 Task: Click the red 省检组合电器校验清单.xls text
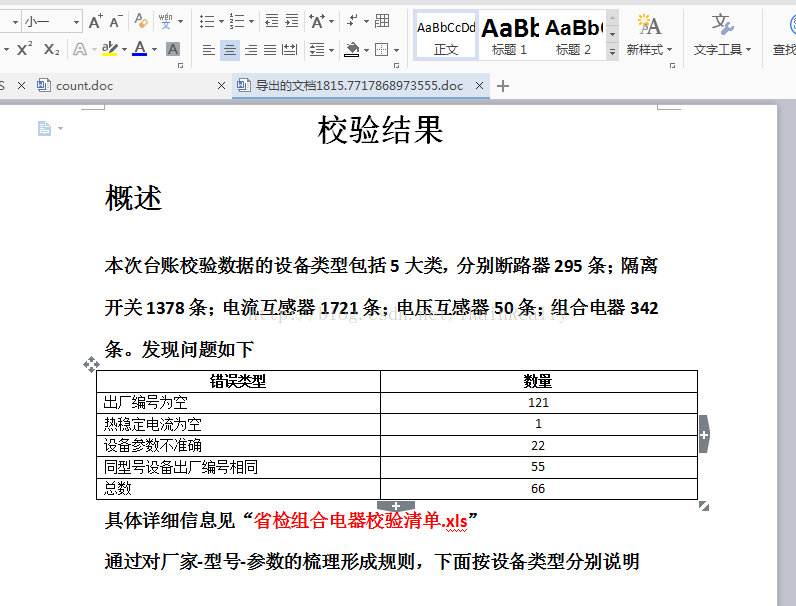pos(360,520)
